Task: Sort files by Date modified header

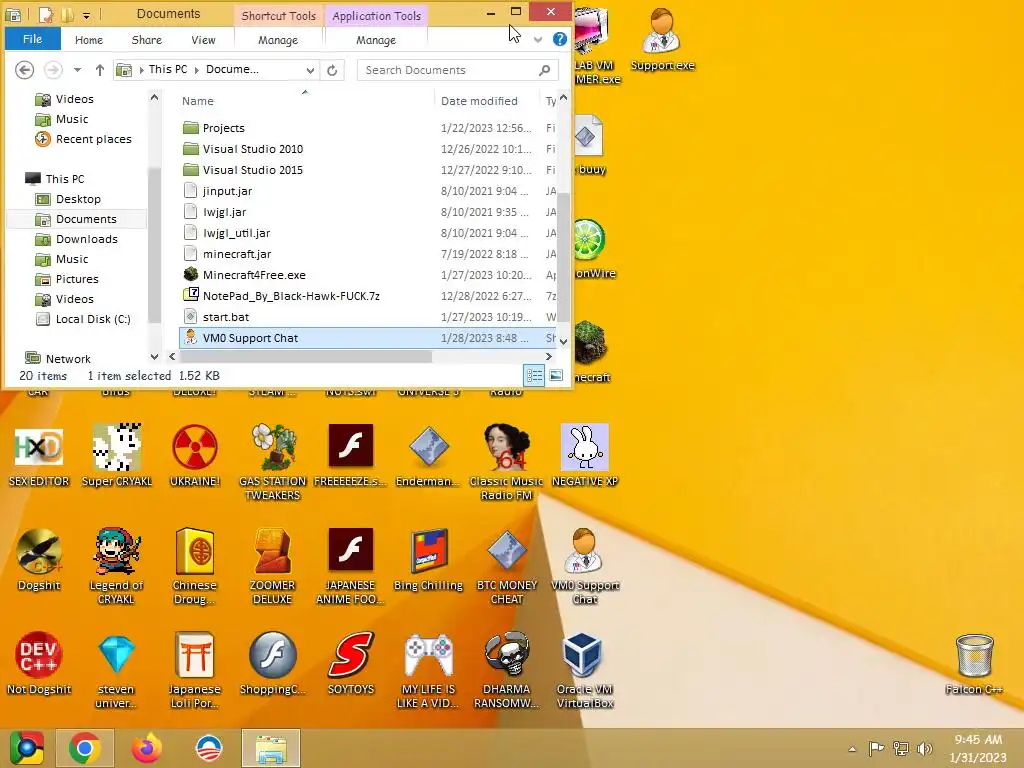Action: click(x=479, y=101)
